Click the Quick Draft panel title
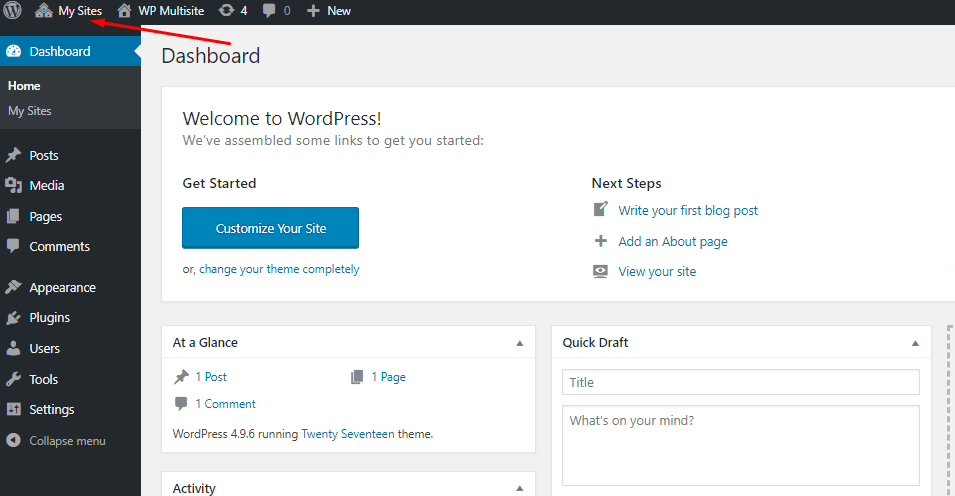The image size is (955, 496). click(x=595, y=342)
